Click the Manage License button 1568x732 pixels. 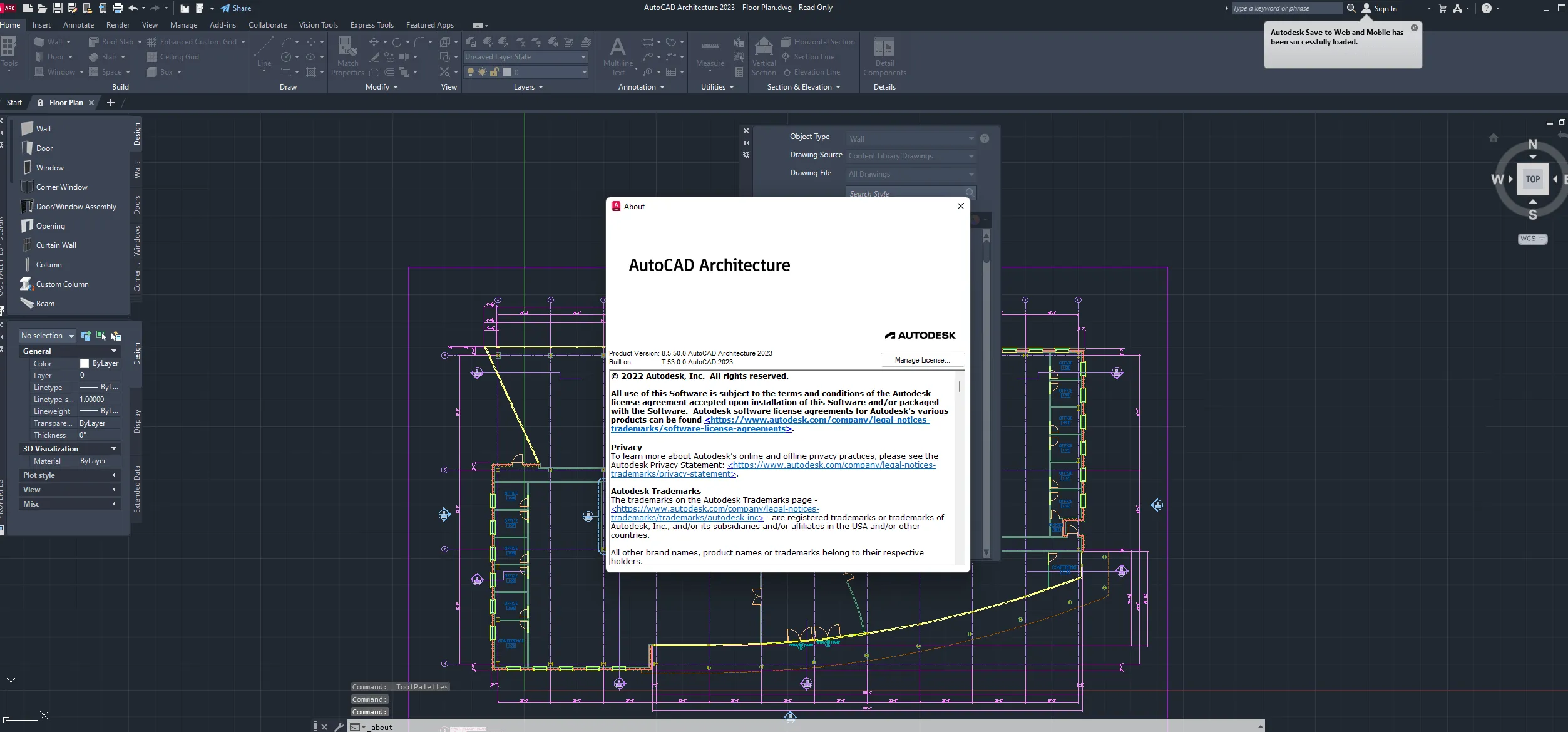[x=921, y=360]
